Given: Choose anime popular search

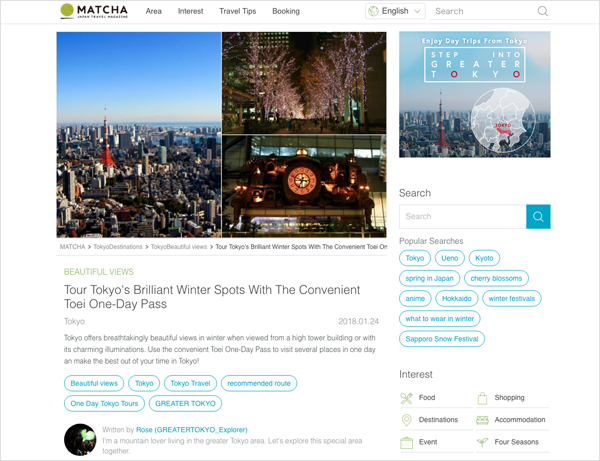Looking at the screenshot, I should [x=415, y=299].
